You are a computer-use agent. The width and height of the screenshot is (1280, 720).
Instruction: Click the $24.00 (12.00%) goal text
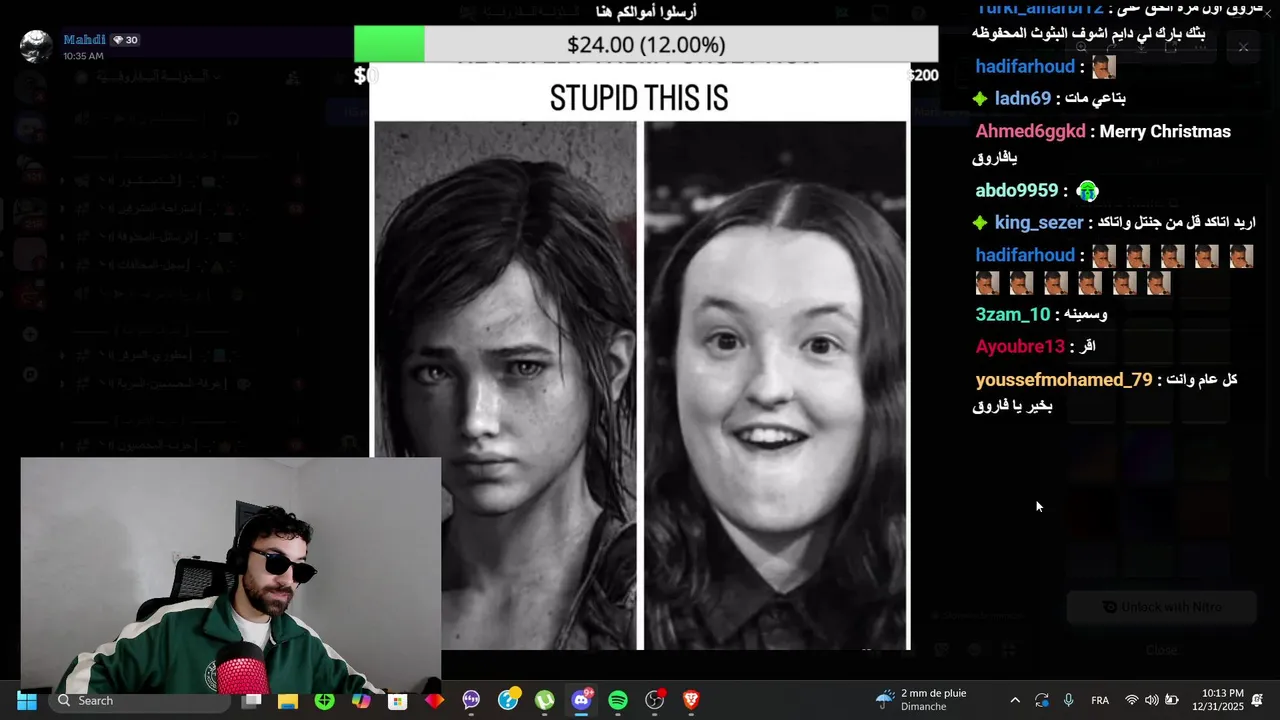[x=646, y=45]
